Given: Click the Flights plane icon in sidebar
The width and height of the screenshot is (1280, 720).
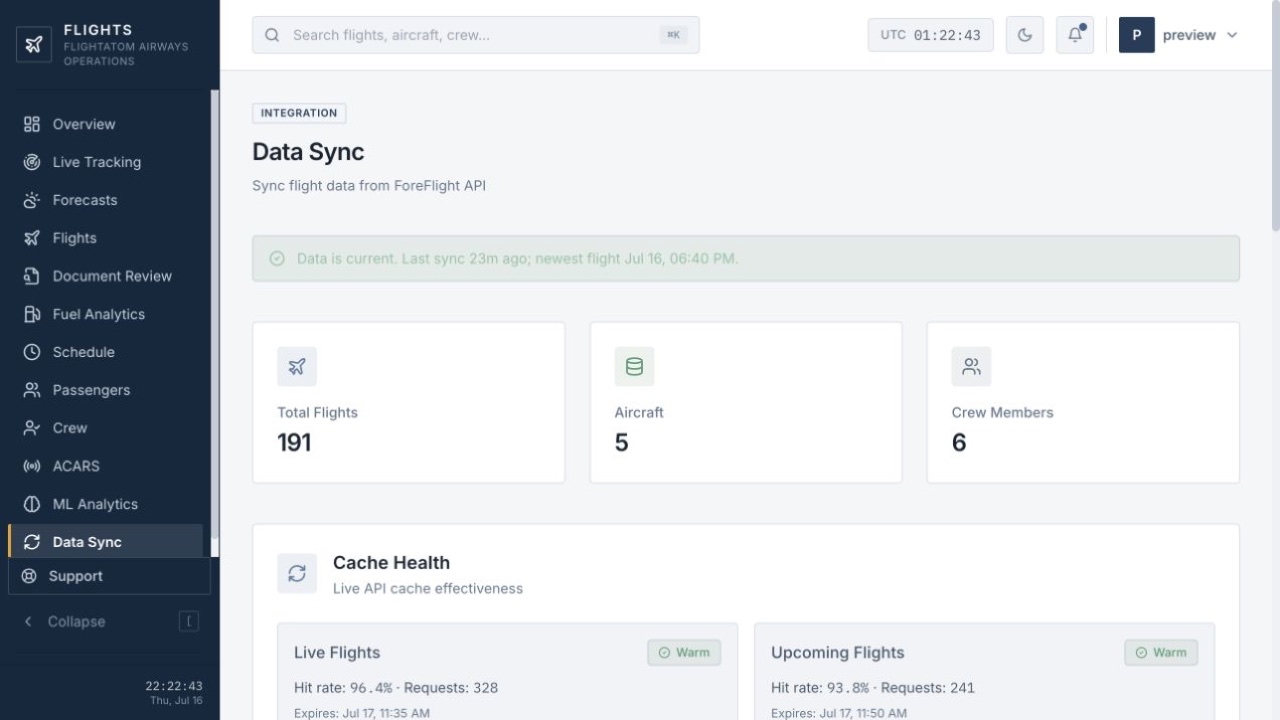Looking at the screenshot, I should point(32,238).
